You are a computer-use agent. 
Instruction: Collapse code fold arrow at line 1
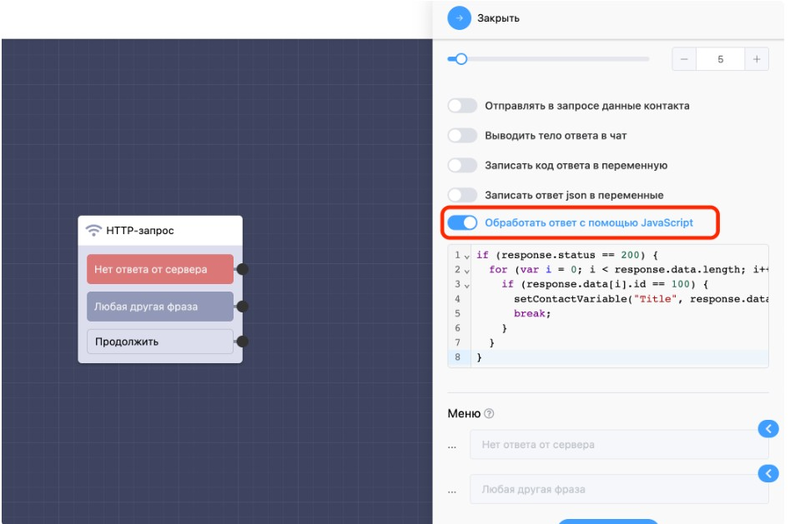(467, 256)
